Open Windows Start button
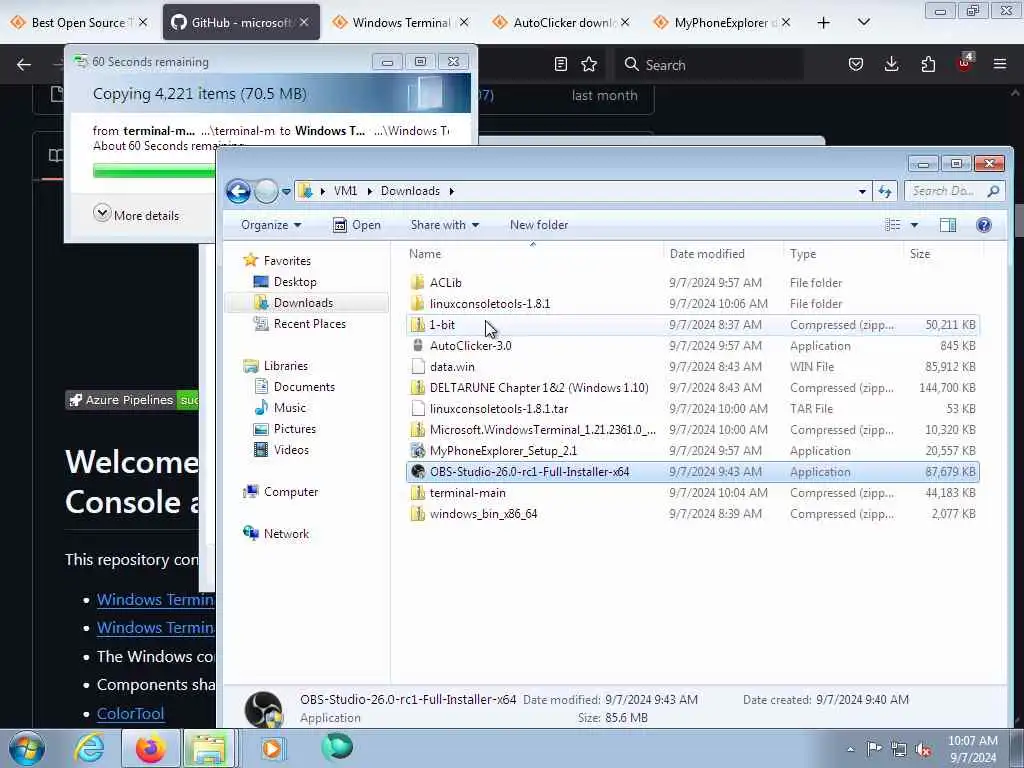 [27, 748]
